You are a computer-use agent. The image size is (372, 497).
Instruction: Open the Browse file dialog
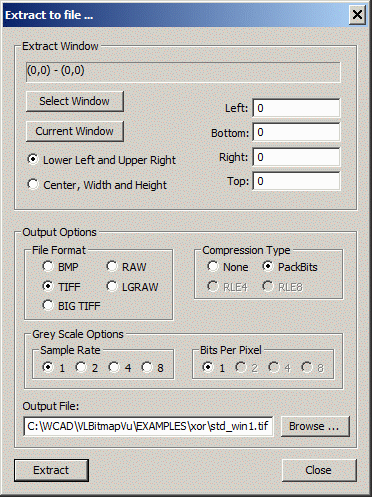(315, 426)
